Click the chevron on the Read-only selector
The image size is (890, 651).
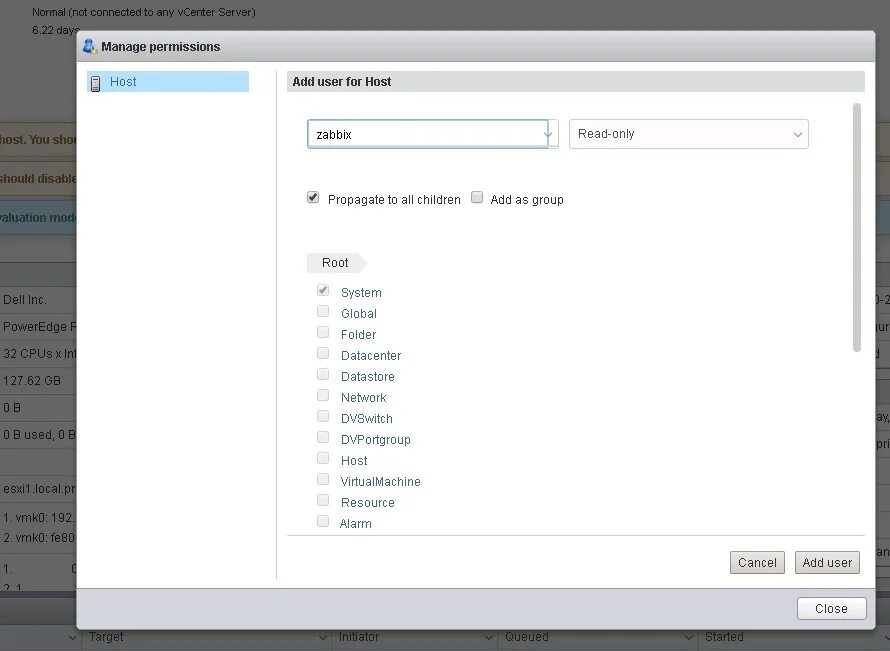pos(798,132)
